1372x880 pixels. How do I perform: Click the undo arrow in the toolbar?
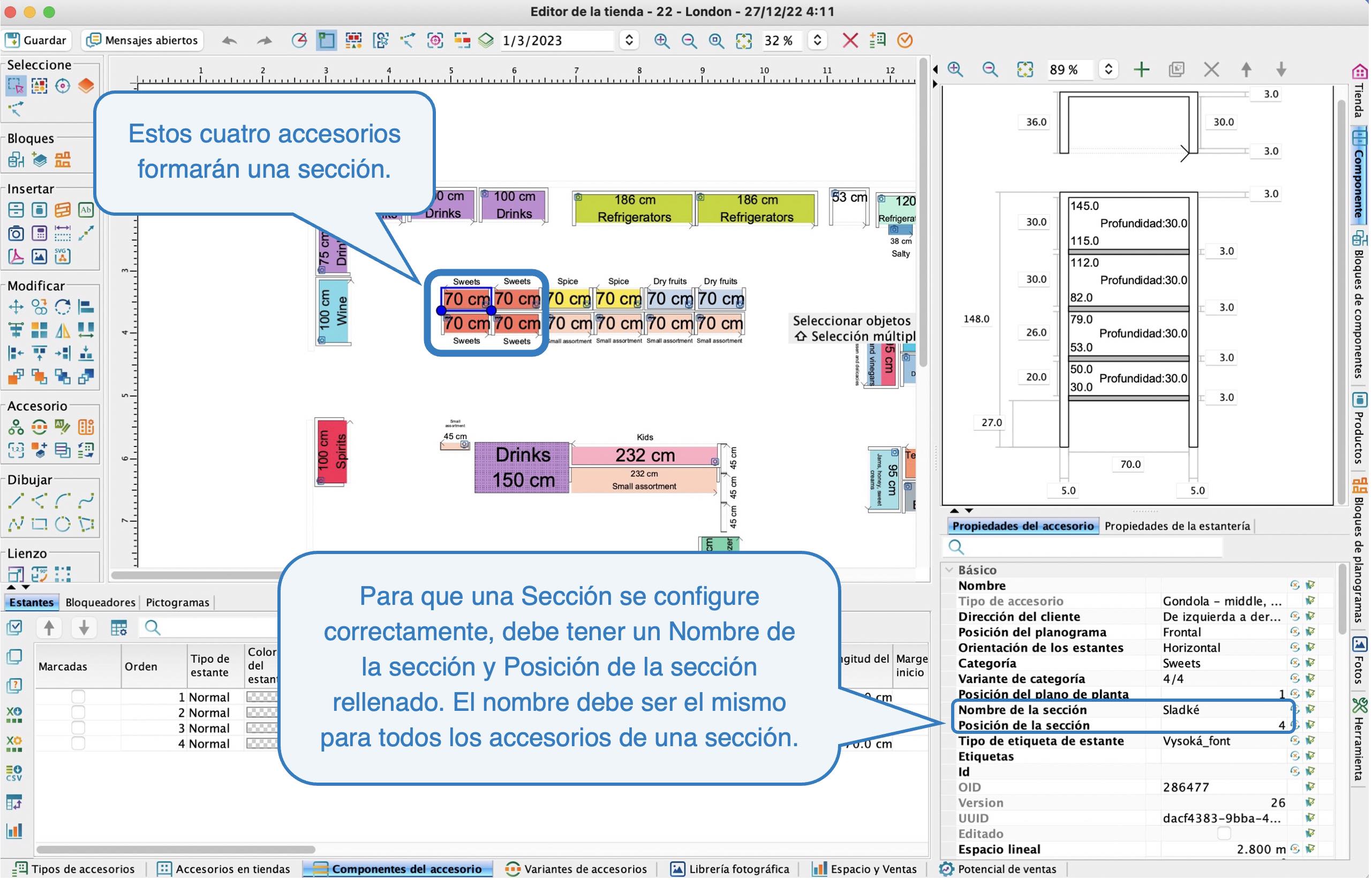[x=230, y=41]
